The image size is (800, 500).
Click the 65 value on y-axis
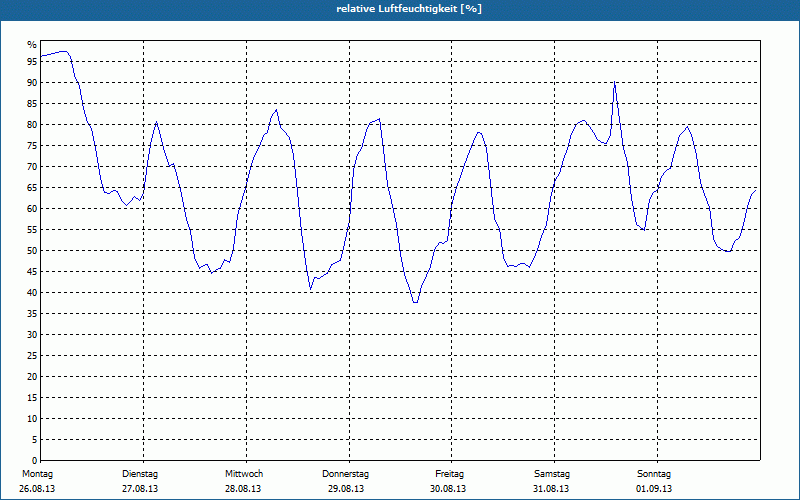pos(32,188)
